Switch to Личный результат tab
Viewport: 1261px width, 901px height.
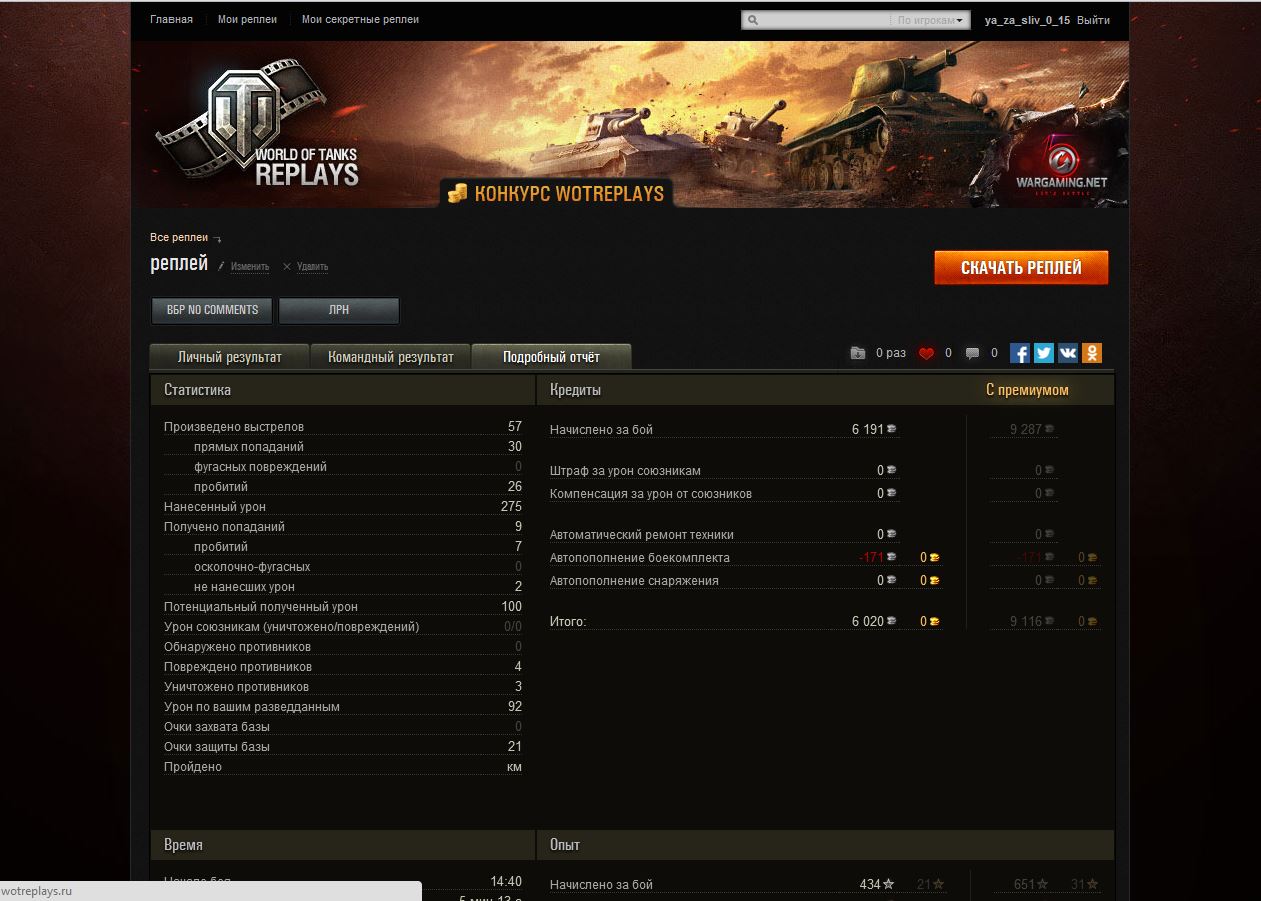click(229, 357)
